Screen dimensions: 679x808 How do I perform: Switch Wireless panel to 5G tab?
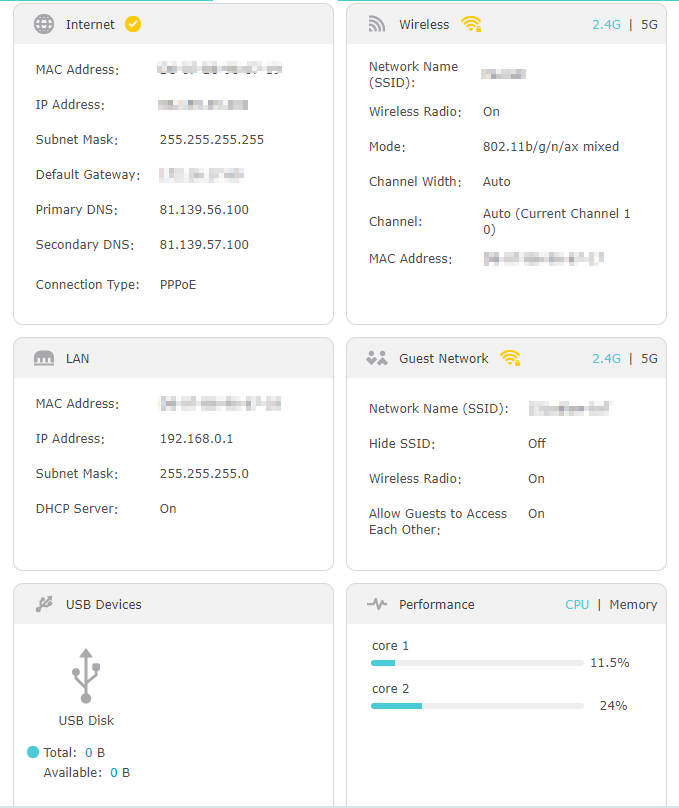tap(649, 24)
